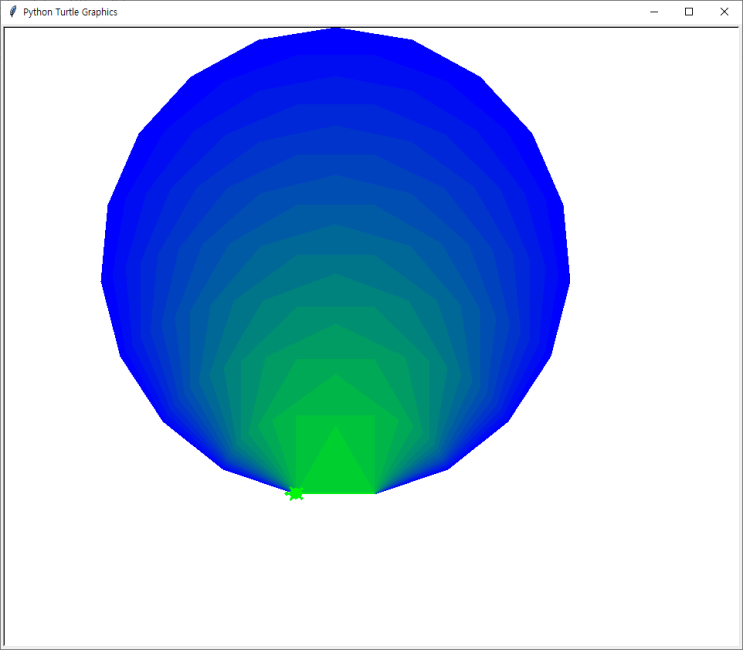Click the leftmost vertex of the blue polygon
743x650 pixels.
click(x=102, y=280)
